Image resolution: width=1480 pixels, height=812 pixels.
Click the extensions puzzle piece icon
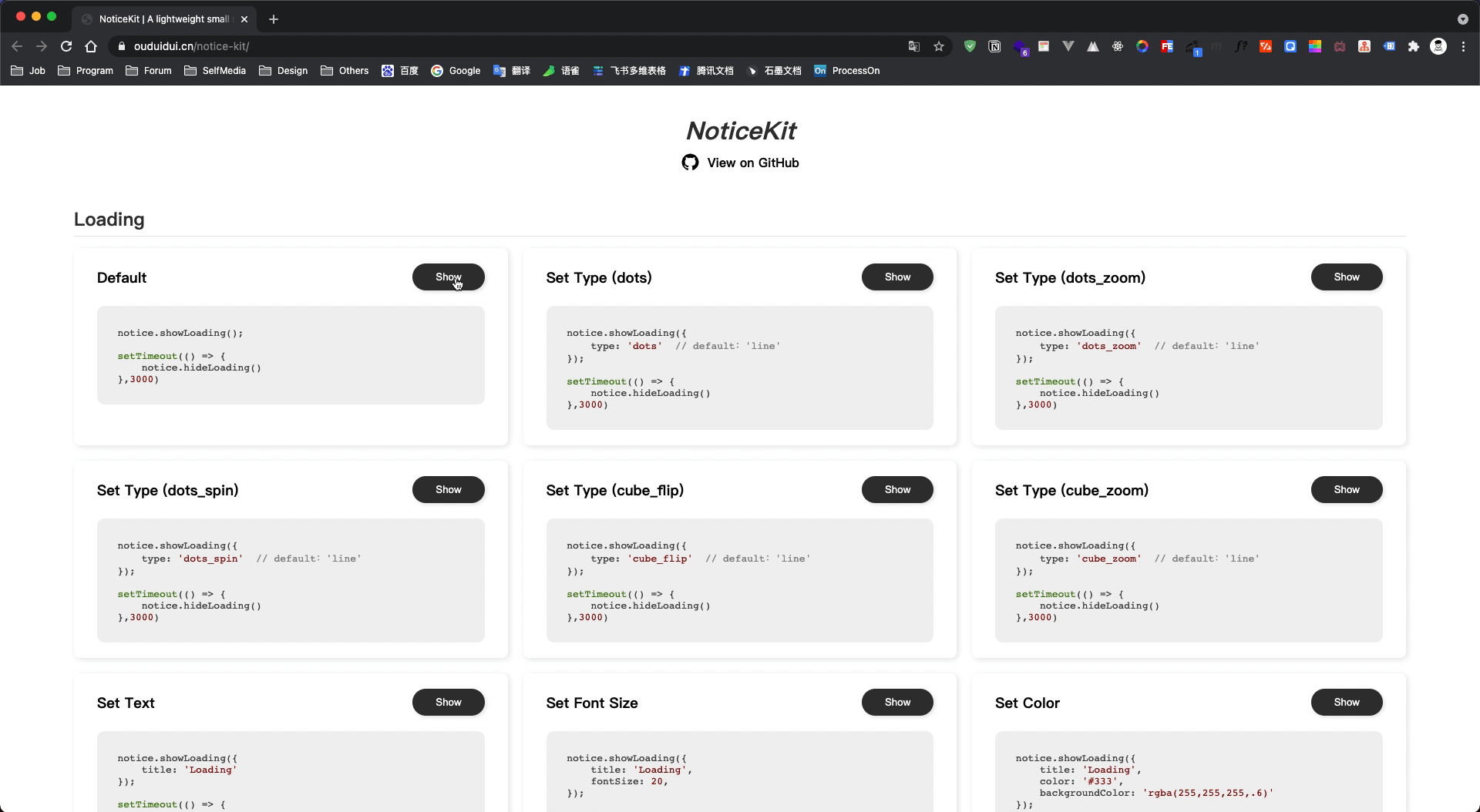click(1413, 46)
